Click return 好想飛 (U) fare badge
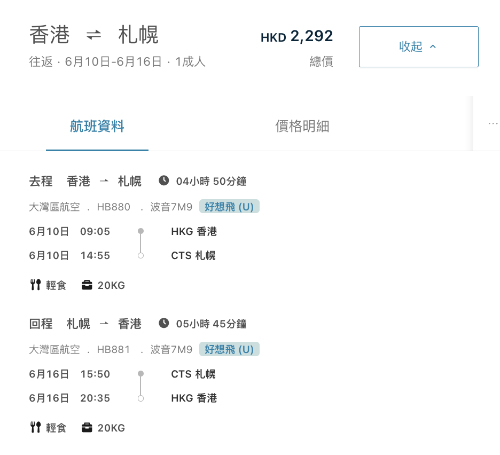 point(229,349)
